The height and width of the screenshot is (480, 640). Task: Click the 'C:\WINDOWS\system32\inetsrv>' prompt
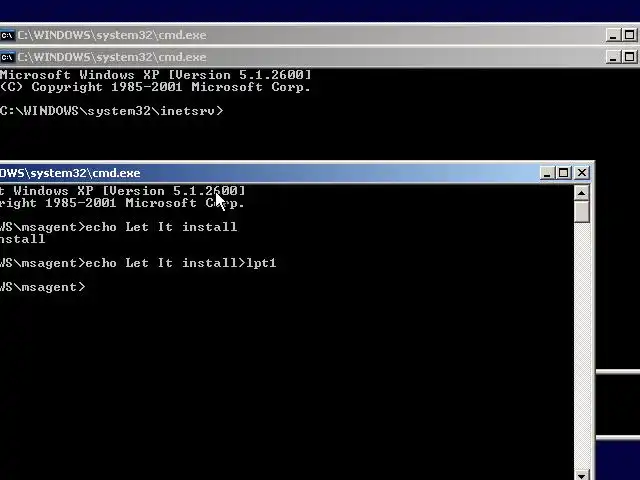(112, 111)
